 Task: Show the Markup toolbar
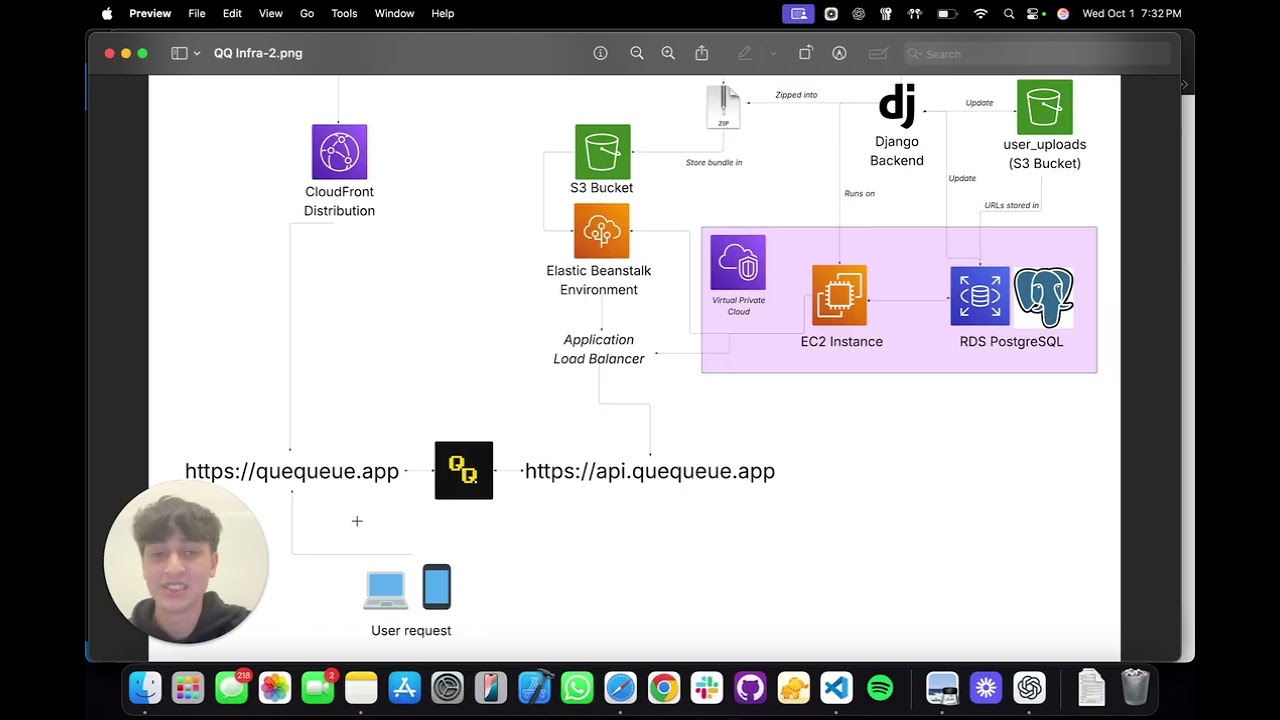tap(839, 53)
